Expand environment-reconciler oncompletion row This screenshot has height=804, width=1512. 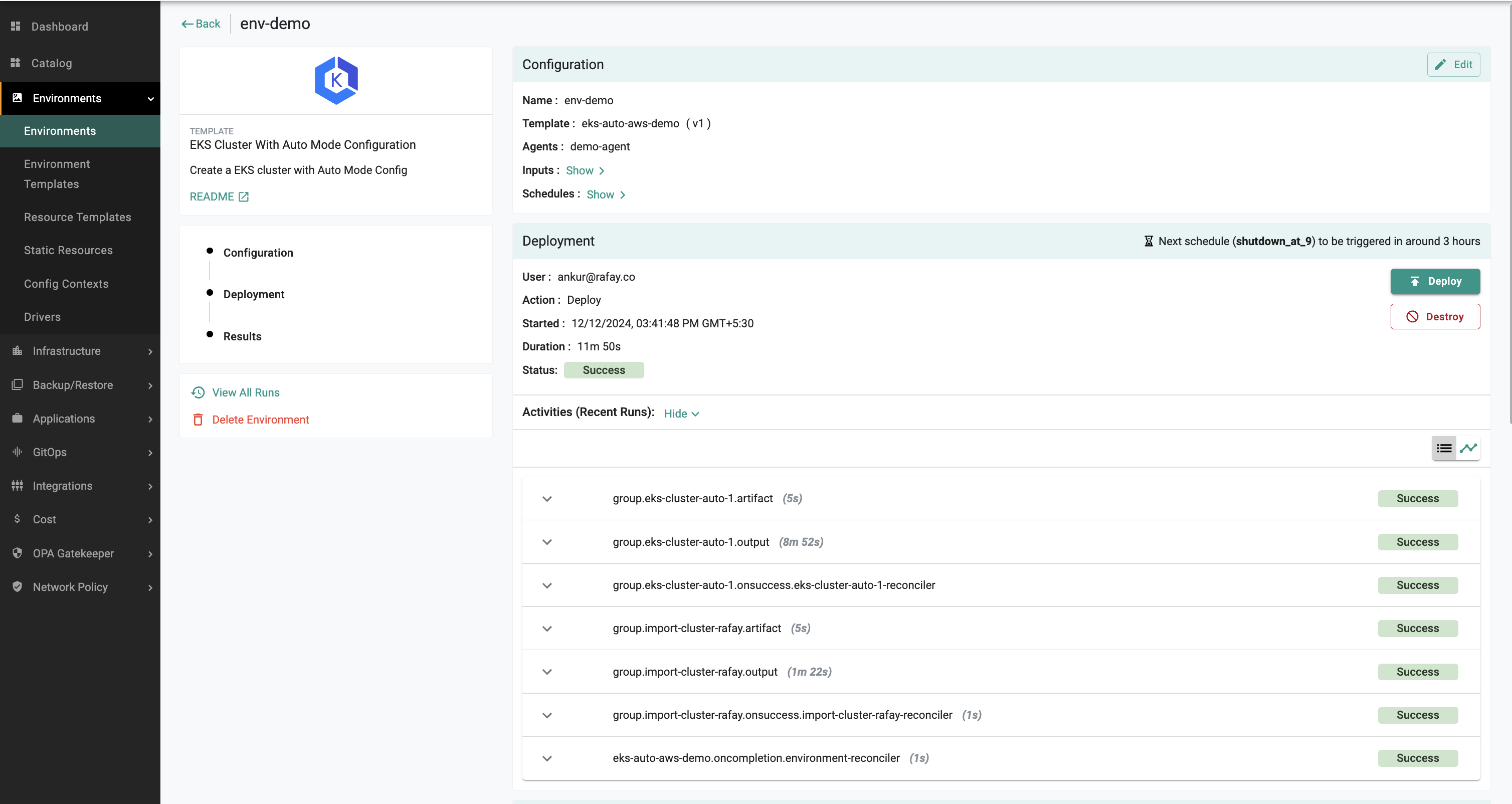click(547, 758)
